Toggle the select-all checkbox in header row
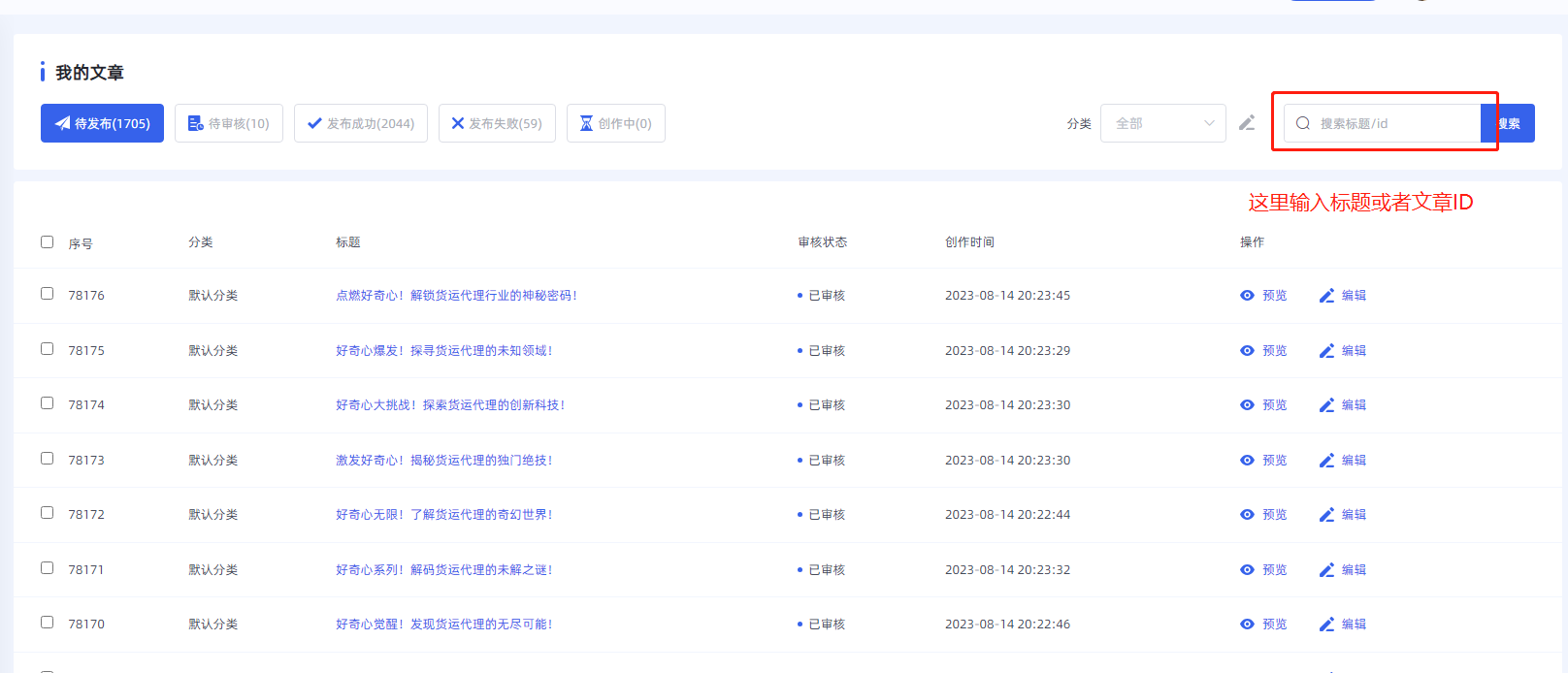This screenshot has height=673, width=1568. (x=47, y=241)
